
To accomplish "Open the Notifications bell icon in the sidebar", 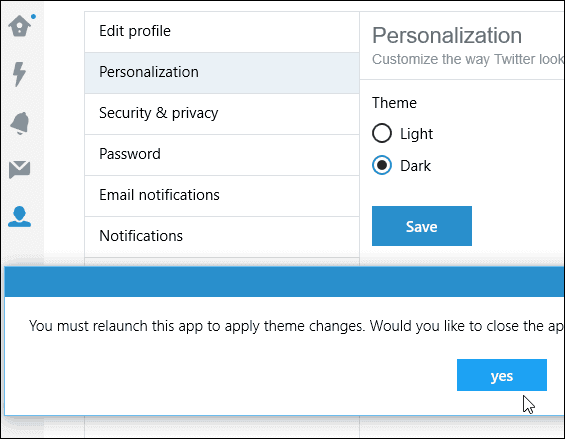I will tap(20, 123).
